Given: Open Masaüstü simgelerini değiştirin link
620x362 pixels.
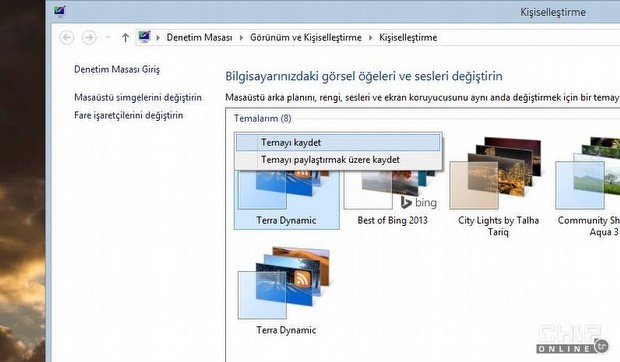Looking at the screenshot, I should pos(138,97).
